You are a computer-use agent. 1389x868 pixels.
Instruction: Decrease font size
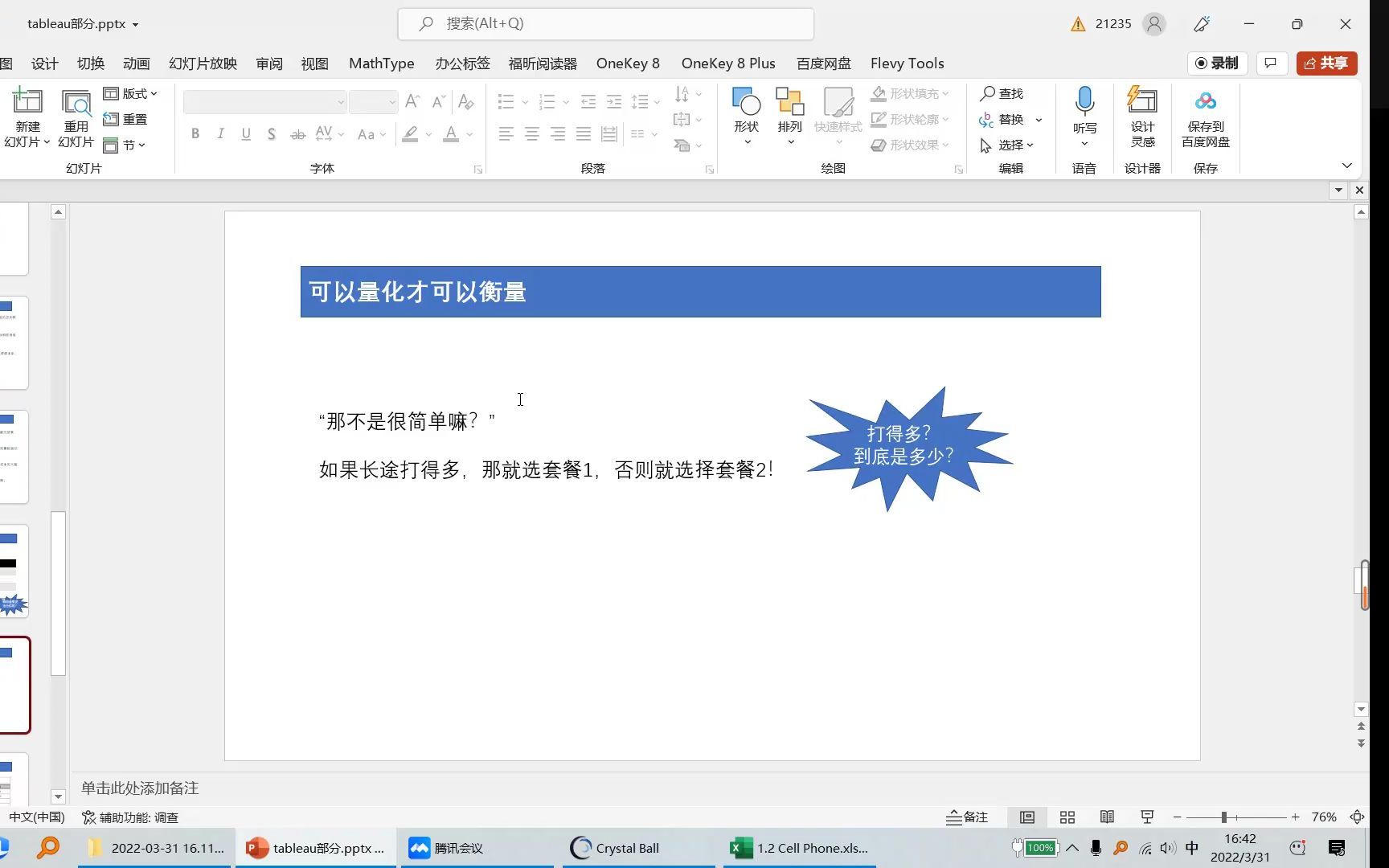tap(438, 101)
